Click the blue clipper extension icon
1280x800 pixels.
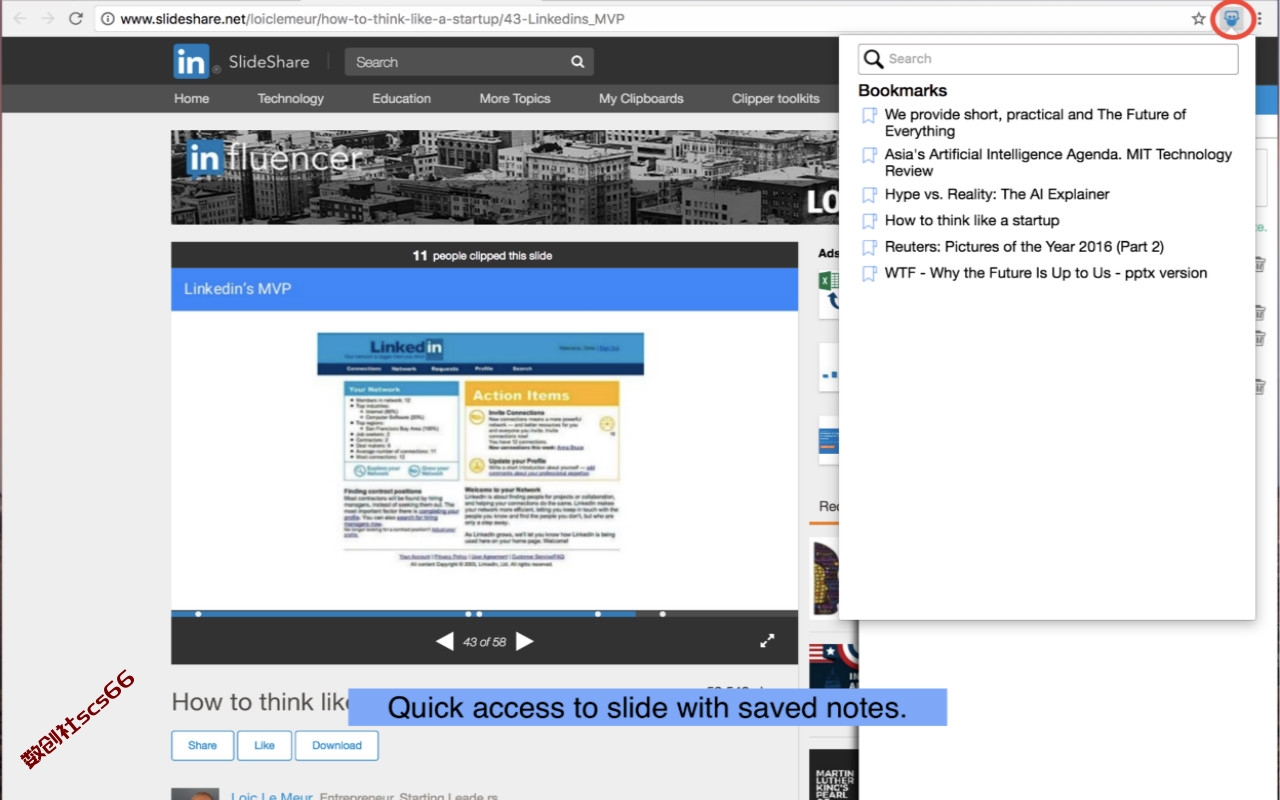(1232, 19)
